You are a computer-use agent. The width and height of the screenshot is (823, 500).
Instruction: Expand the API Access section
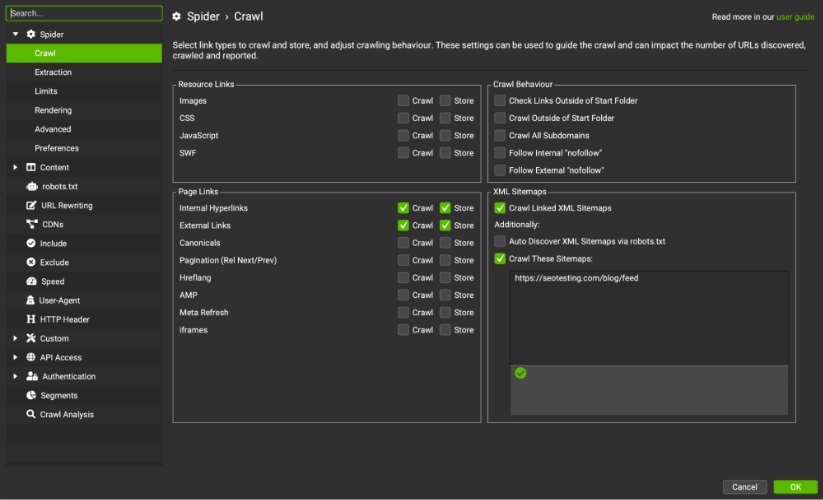(15, 357)
